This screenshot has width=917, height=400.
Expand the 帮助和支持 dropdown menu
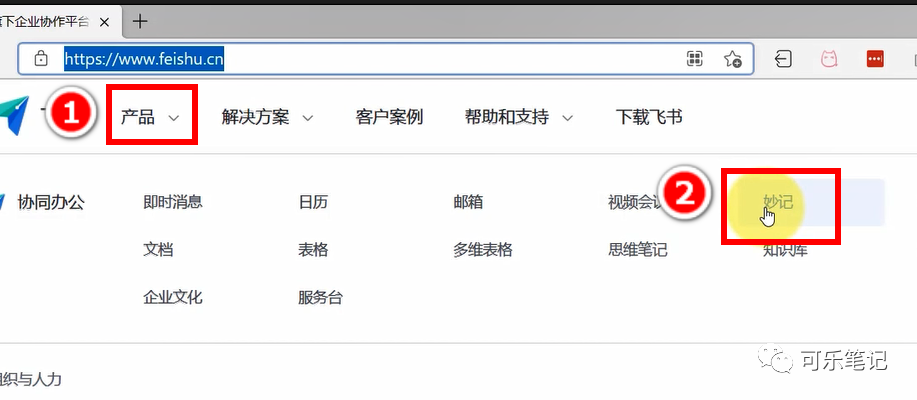coord(519,118)
